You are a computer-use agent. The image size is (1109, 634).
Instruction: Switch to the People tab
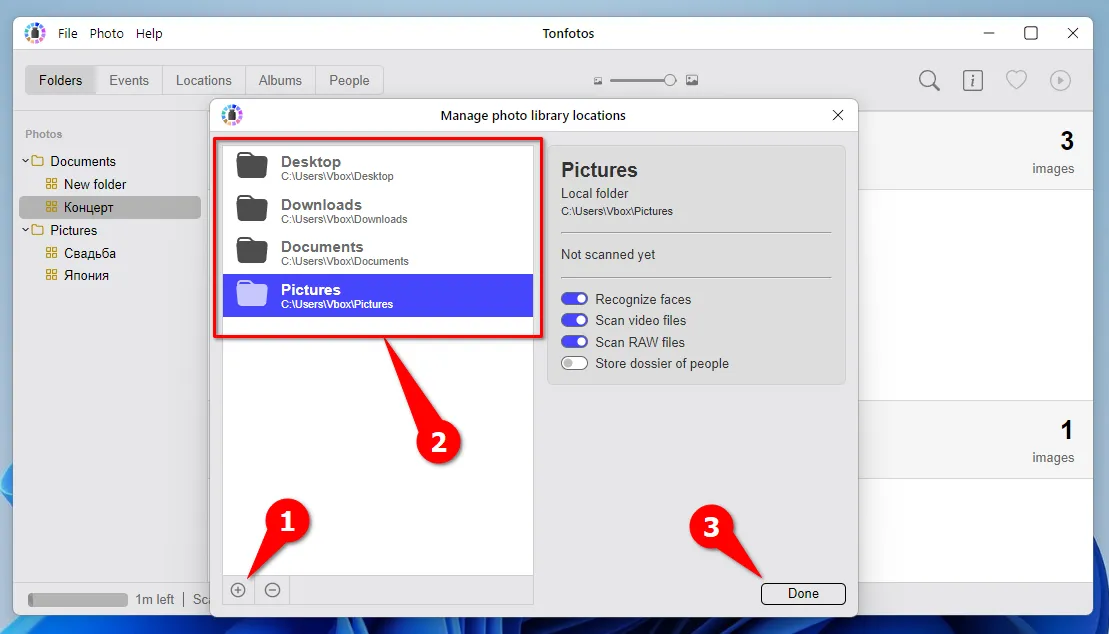[x=349, y=81]
